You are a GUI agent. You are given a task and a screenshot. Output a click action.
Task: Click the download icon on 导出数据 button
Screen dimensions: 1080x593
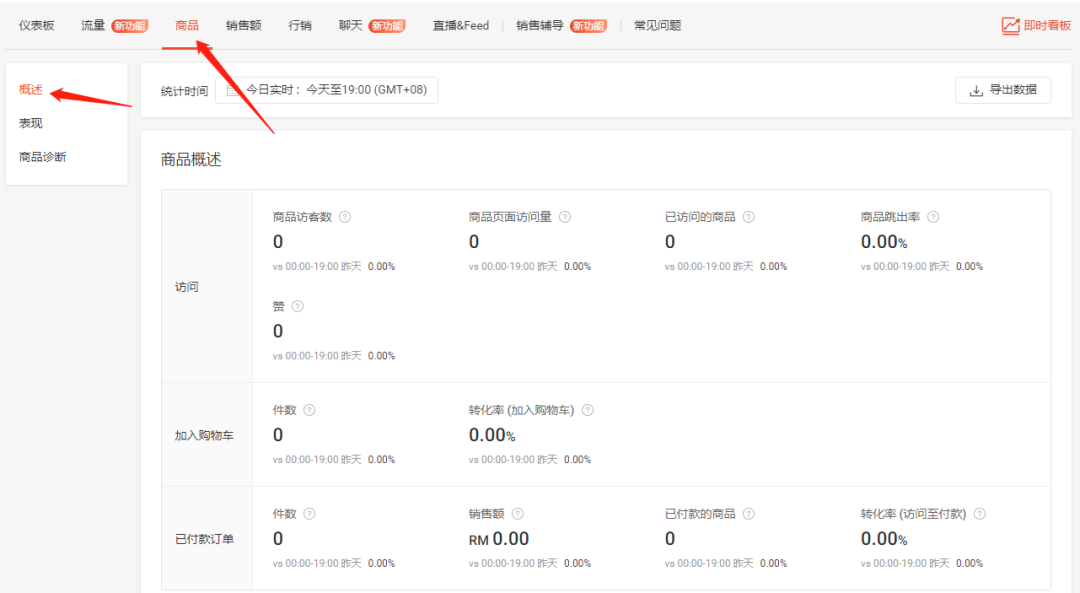[x=975, y=90]
